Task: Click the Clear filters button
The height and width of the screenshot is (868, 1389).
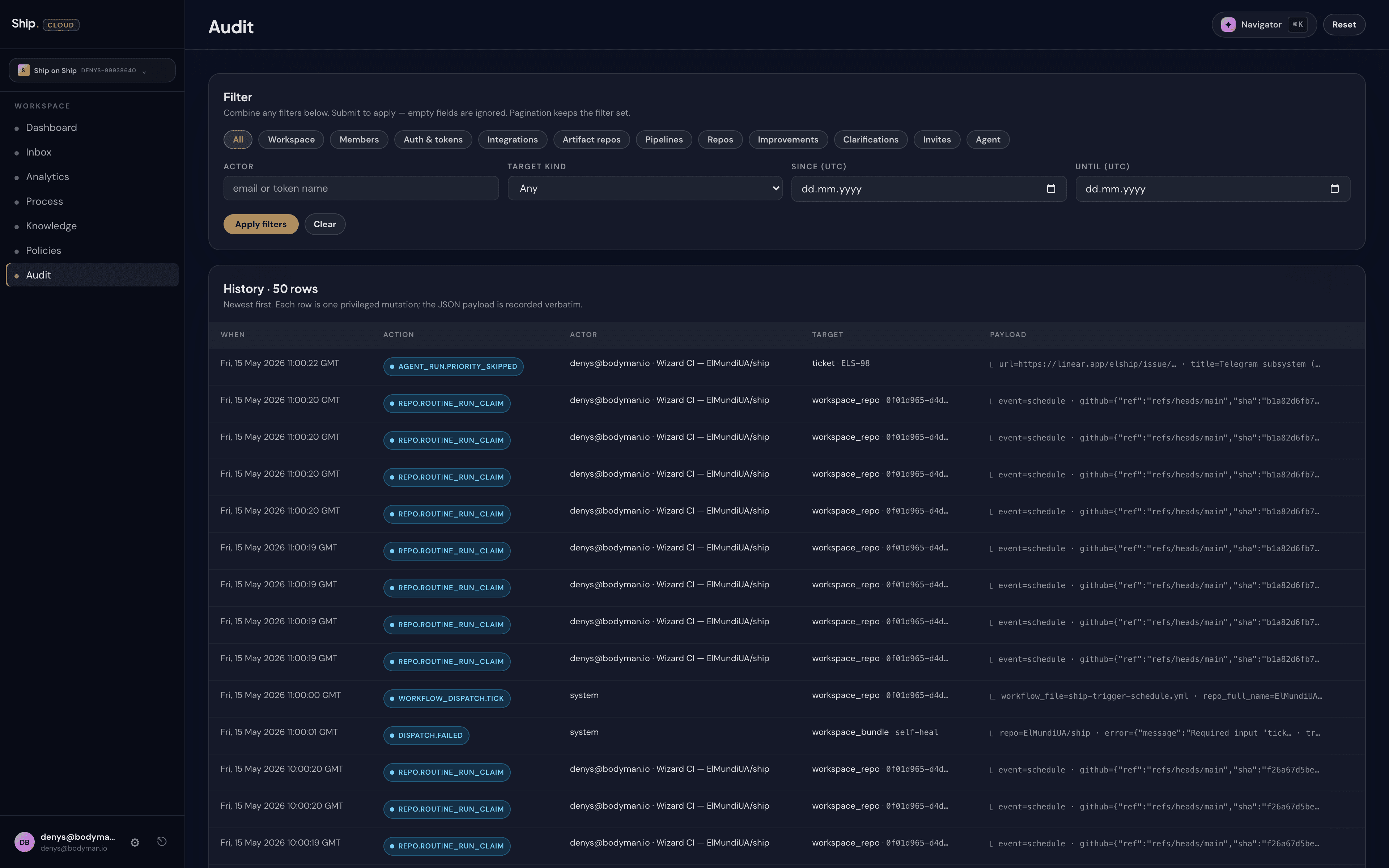Action: tap(324, 224)
